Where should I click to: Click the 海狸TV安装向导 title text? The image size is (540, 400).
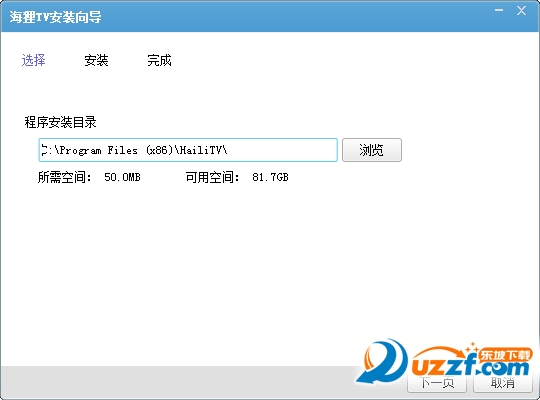(55, 17)
